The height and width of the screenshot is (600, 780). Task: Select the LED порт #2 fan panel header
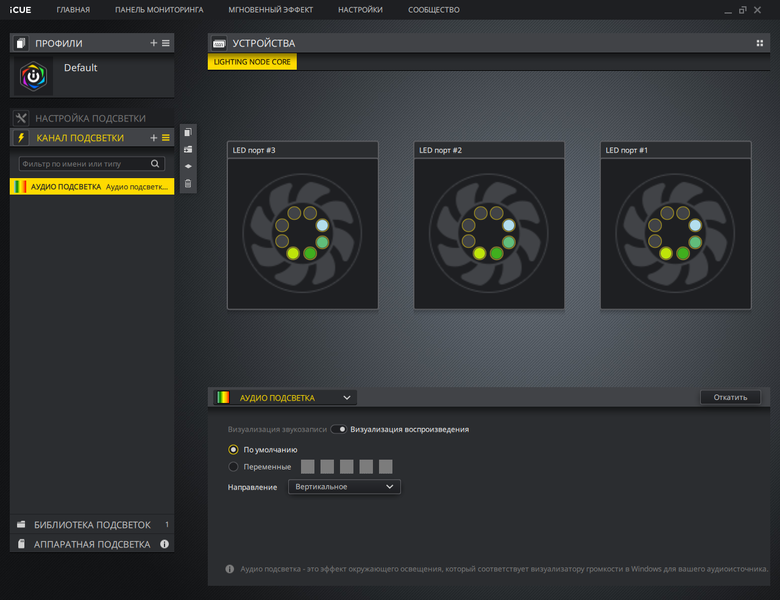point(489,150)
